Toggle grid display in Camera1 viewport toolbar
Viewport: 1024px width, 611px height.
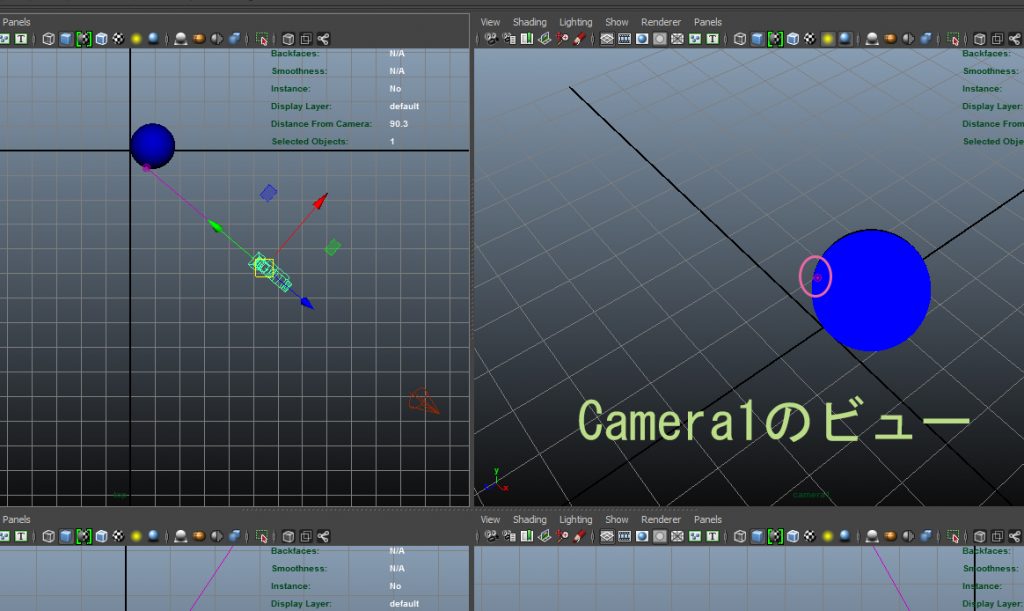pos(607,39)
